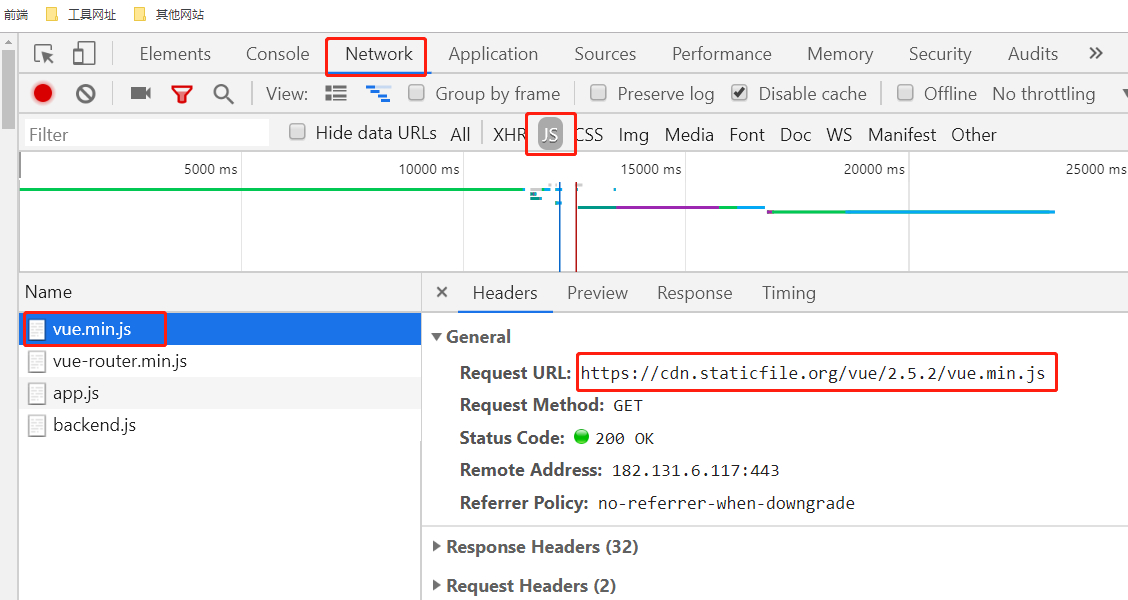View the Timing detail tab

(788, 293)
